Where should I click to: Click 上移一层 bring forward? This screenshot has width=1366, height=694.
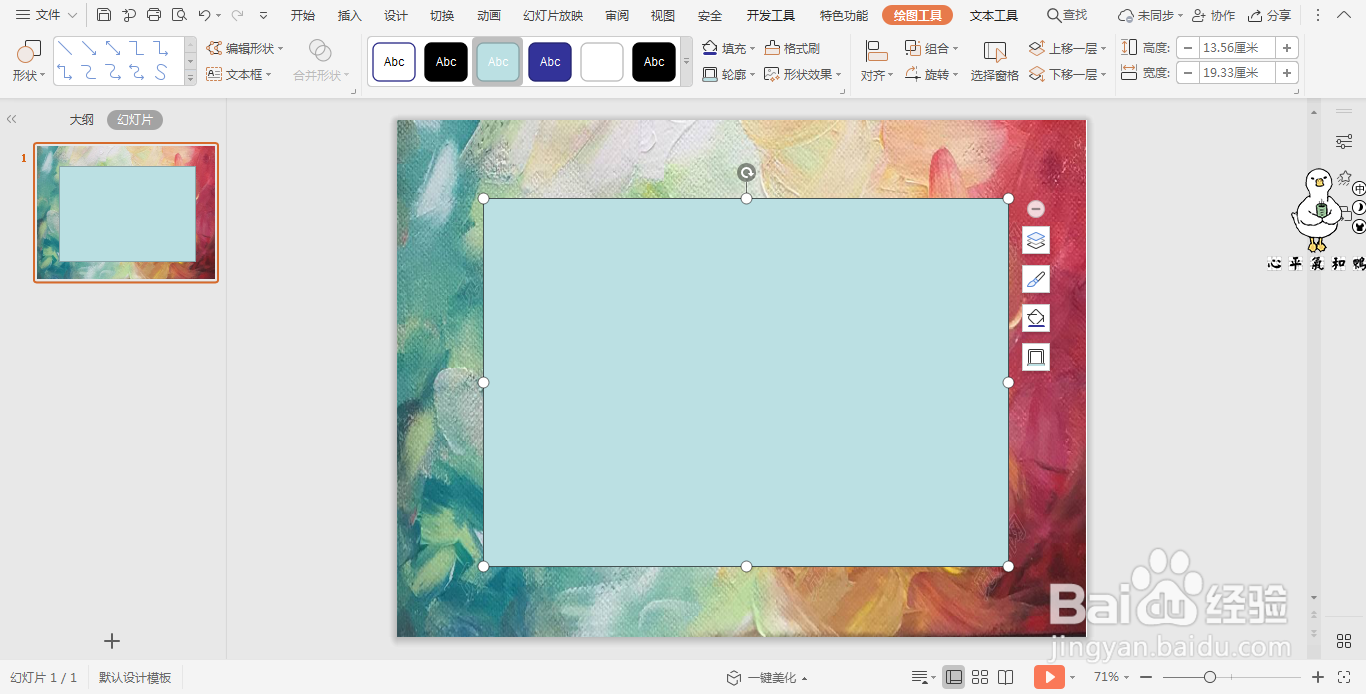[1067, 48]
